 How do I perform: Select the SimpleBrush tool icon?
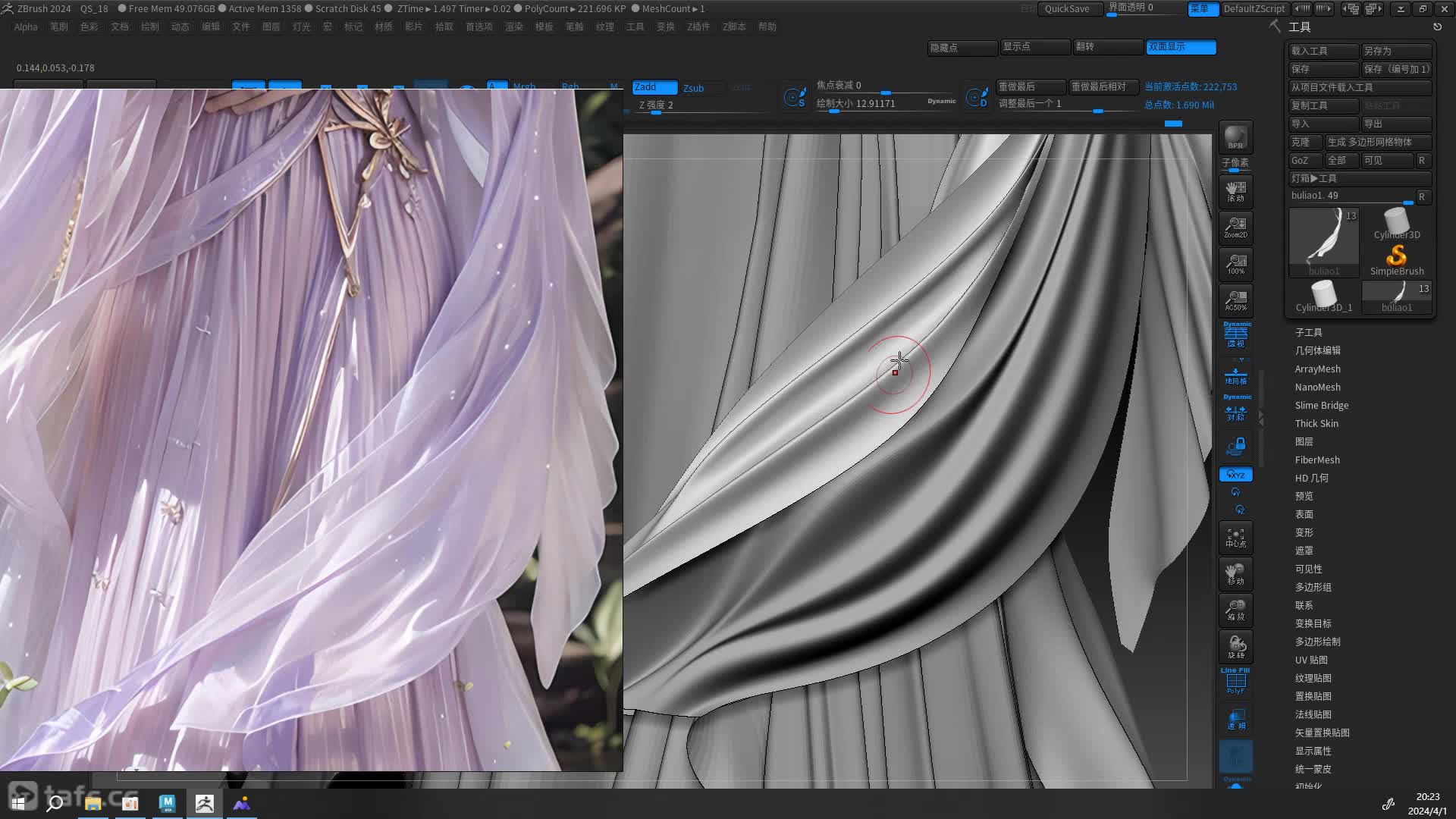click(x=1396, y=260)
